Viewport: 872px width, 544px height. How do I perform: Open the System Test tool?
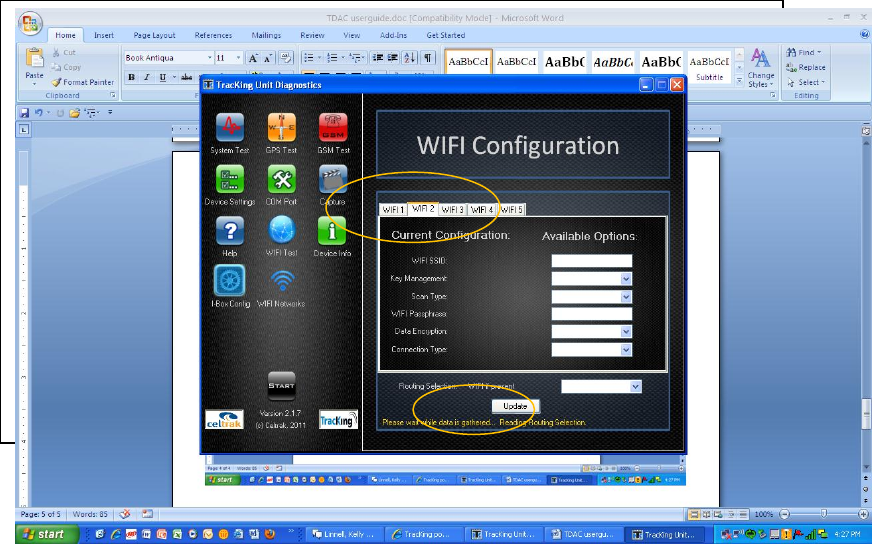230,127
